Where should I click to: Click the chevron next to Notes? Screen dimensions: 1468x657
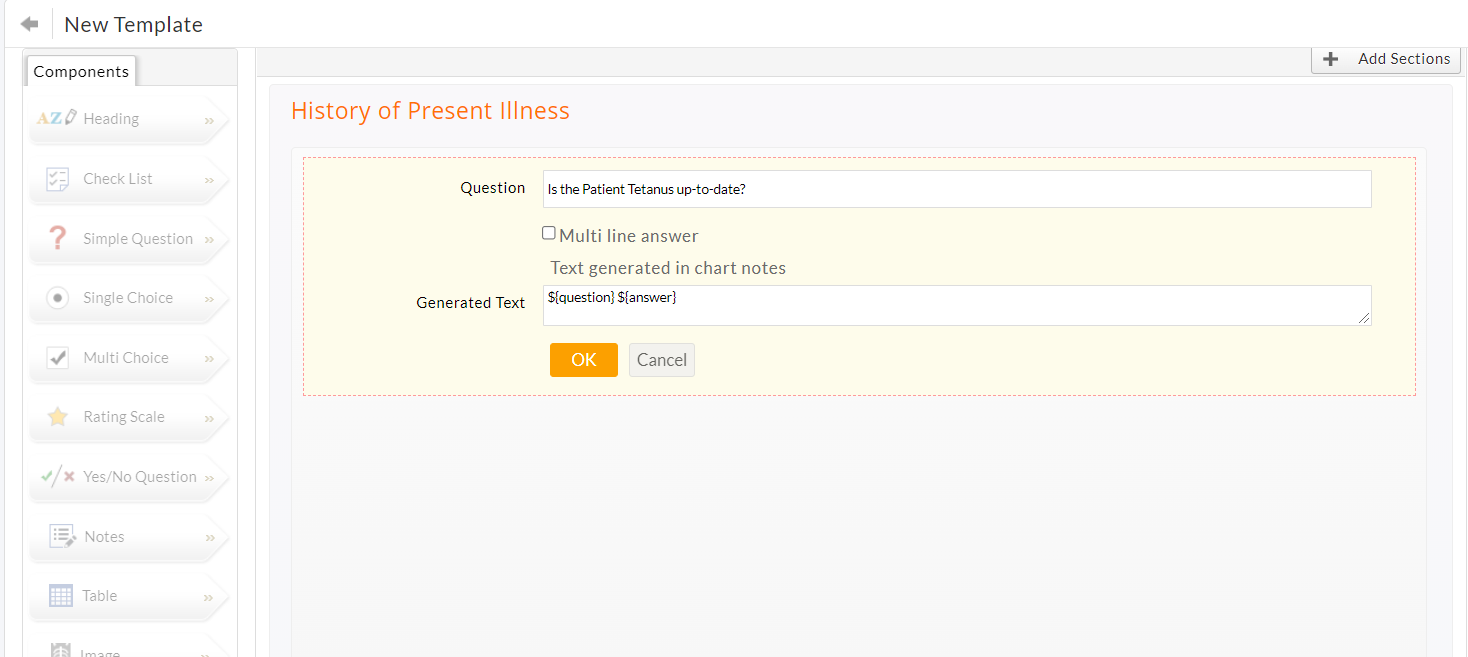click(209, 538)
